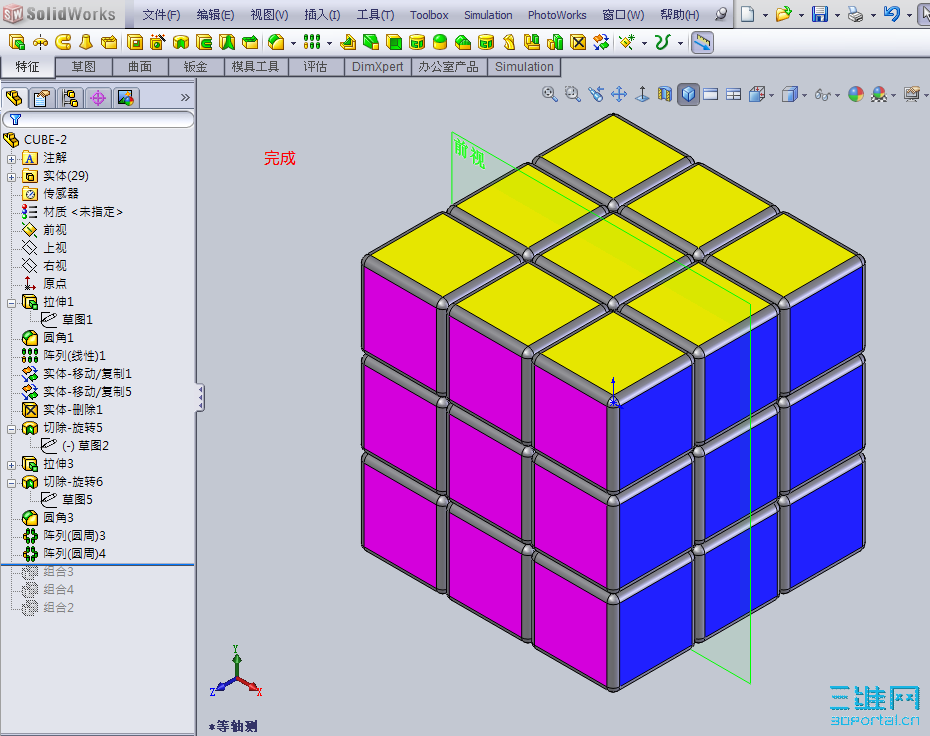
Task: Click Zoom to Fit in view toolbar
Action: point(550,94)
